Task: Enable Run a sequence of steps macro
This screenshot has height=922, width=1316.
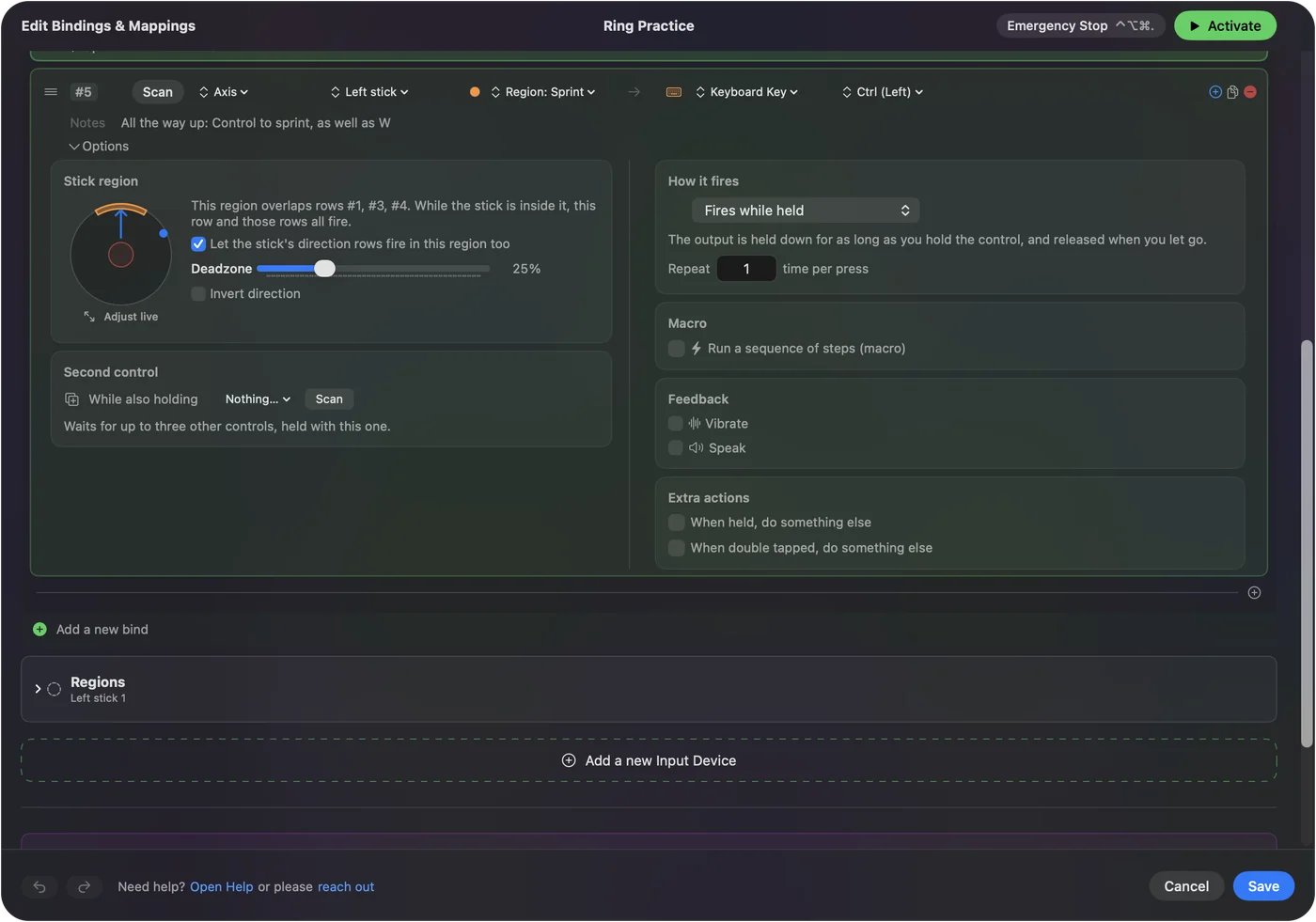Action: (676, 349)
